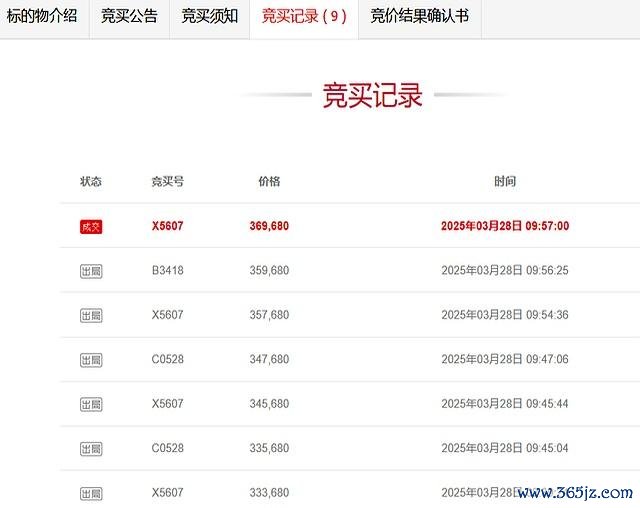640x508 pixels.
Task: Select the timestamp 09:57:00 of the winning bid
Action: pos(505,226)
